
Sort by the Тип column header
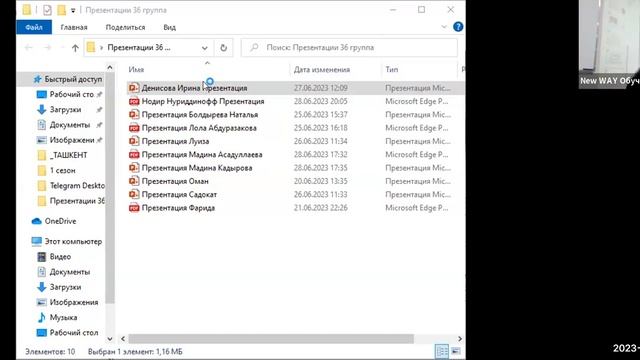(391, 70)
